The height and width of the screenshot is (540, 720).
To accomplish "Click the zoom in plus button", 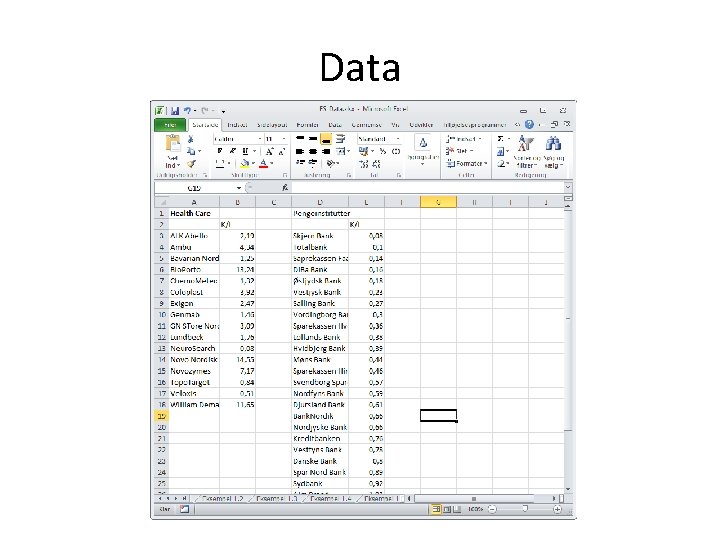I will pyautogui.click(x=557, y=509).
